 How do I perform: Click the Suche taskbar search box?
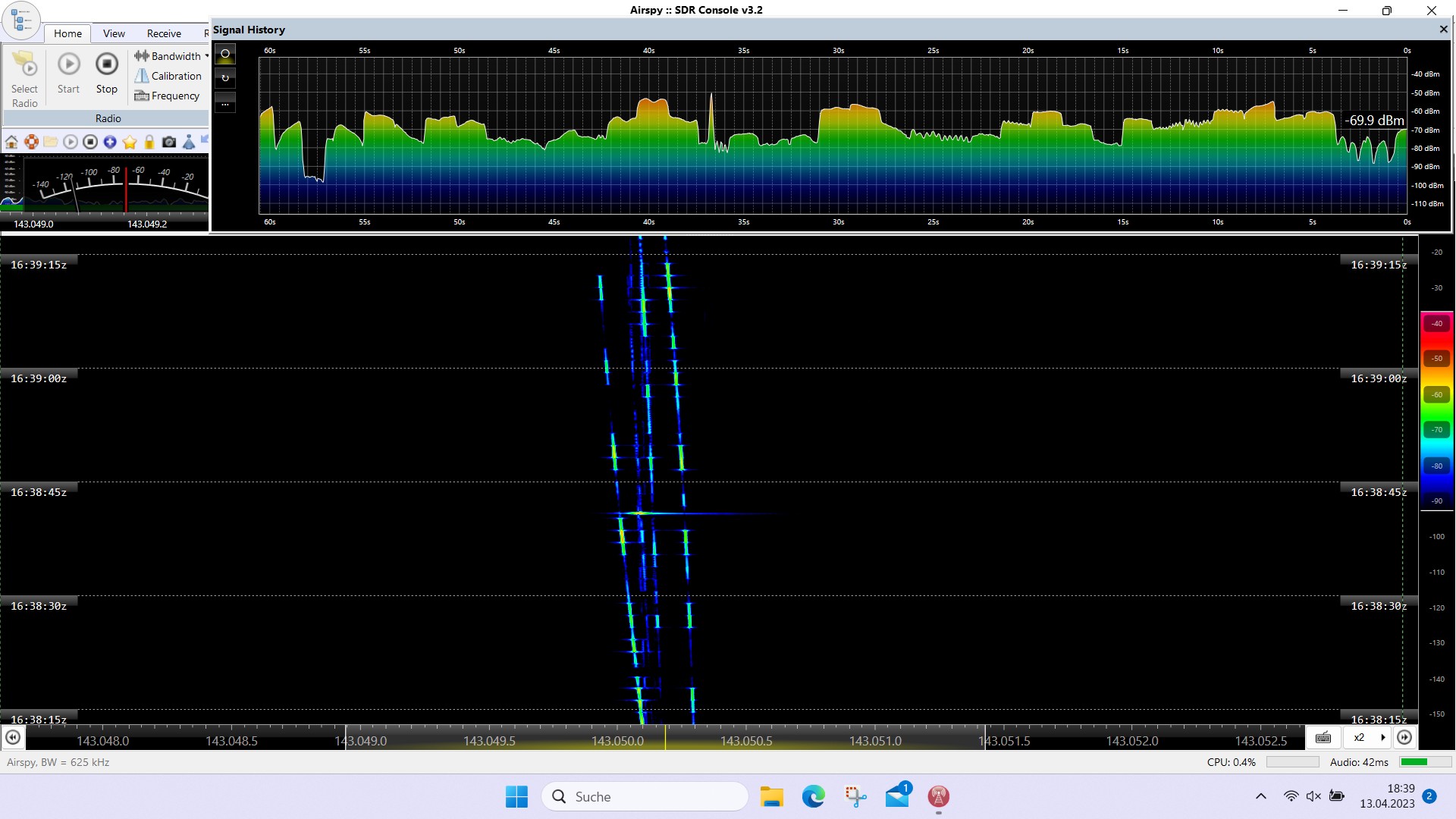[645, 797]
